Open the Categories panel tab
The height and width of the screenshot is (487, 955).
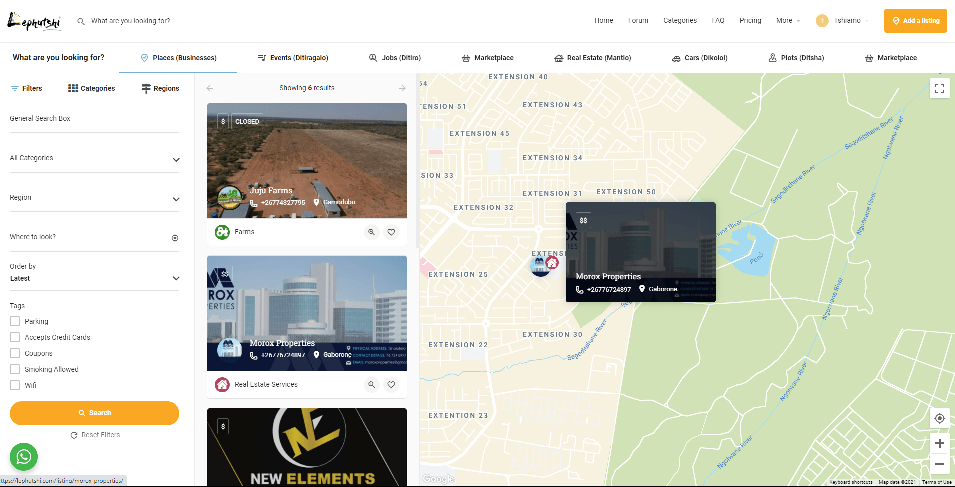[91, 89]
